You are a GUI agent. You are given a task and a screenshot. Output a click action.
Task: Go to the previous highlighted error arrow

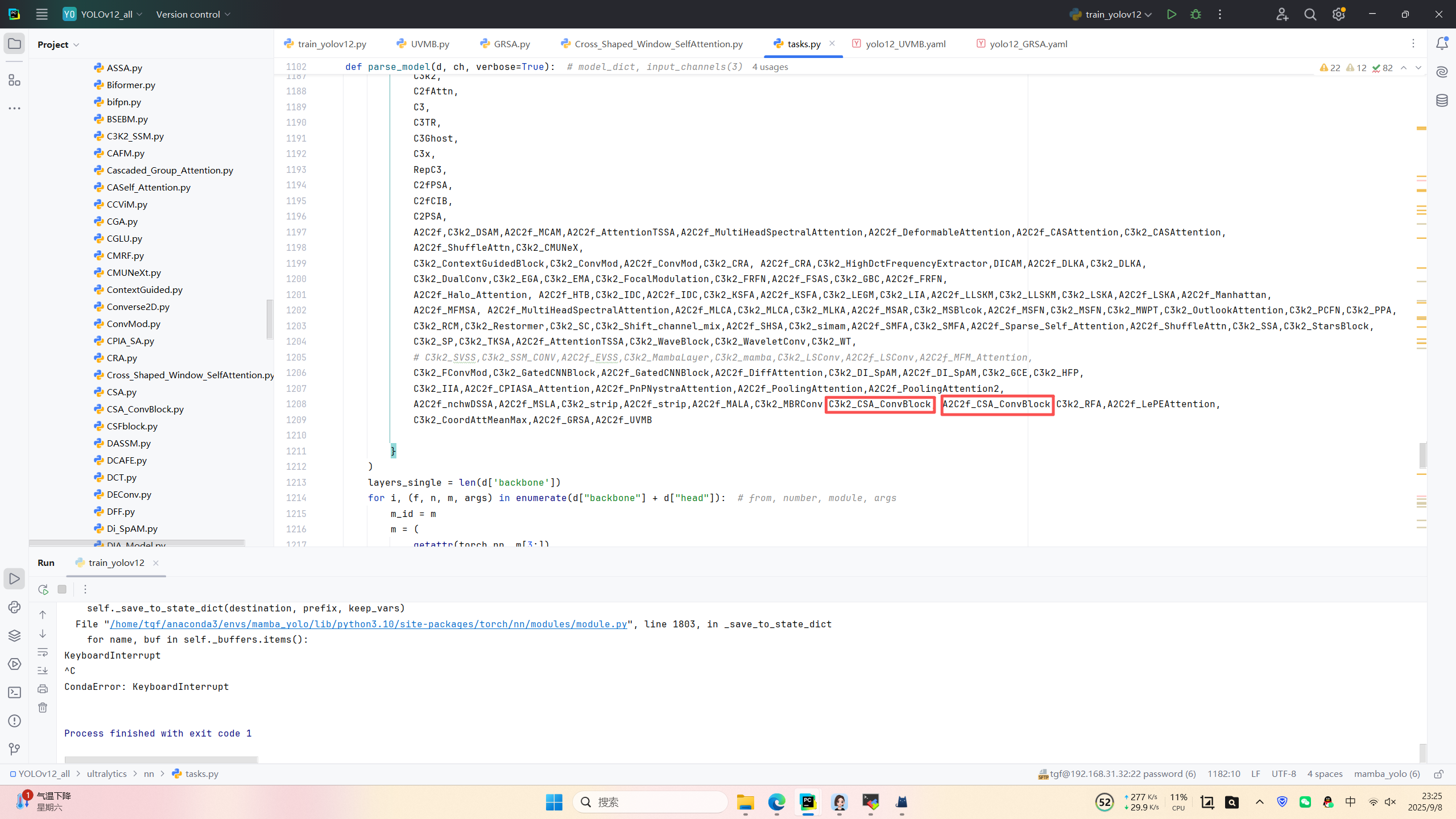[x=1404, y=68]
